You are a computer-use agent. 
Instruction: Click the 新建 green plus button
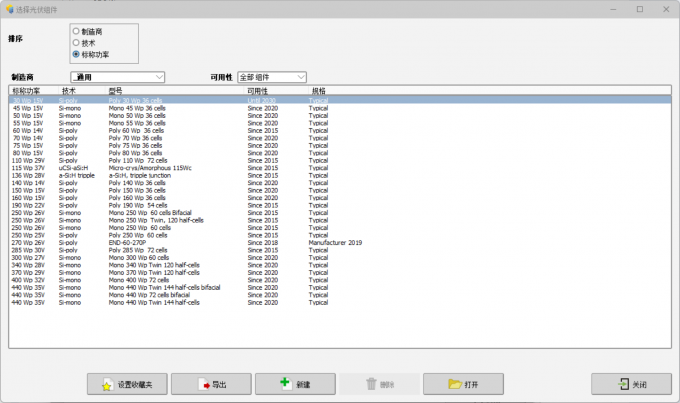coord(295,384)
